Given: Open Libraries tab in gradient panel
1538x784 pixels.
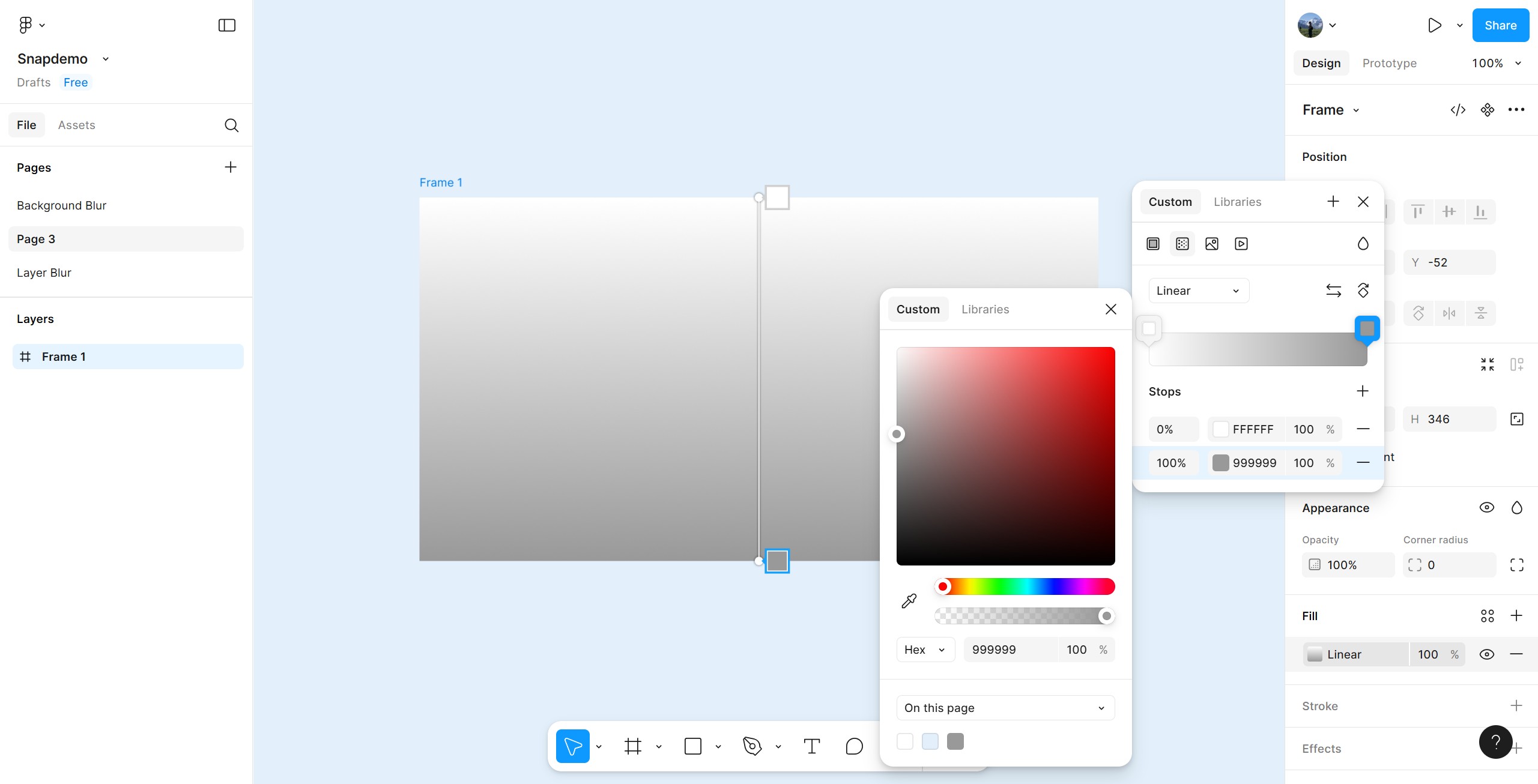Looking at the screenshot, I should pyautogui.click(x=1237, y=202).
